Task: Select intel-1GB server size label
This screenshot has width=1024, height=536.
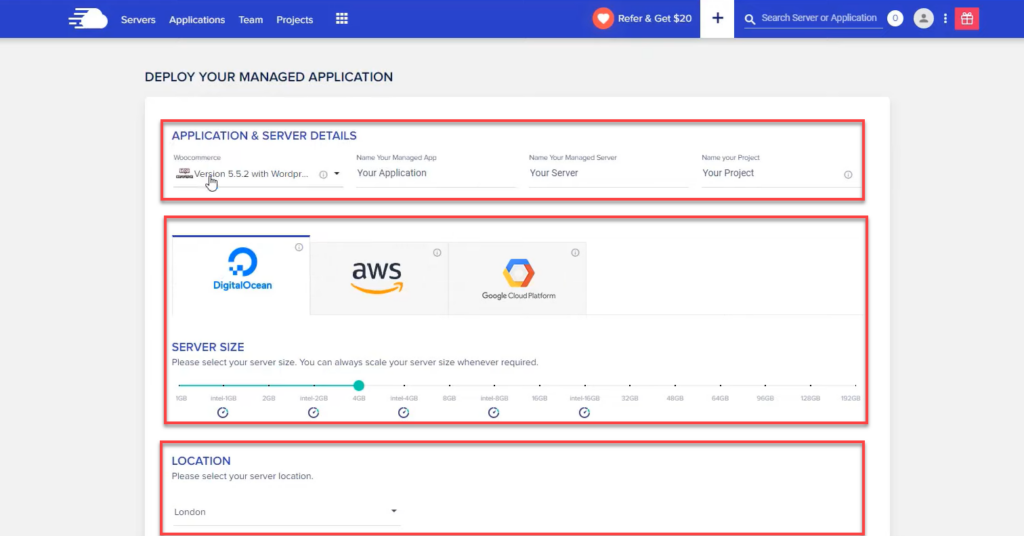Action: [223, 398]
